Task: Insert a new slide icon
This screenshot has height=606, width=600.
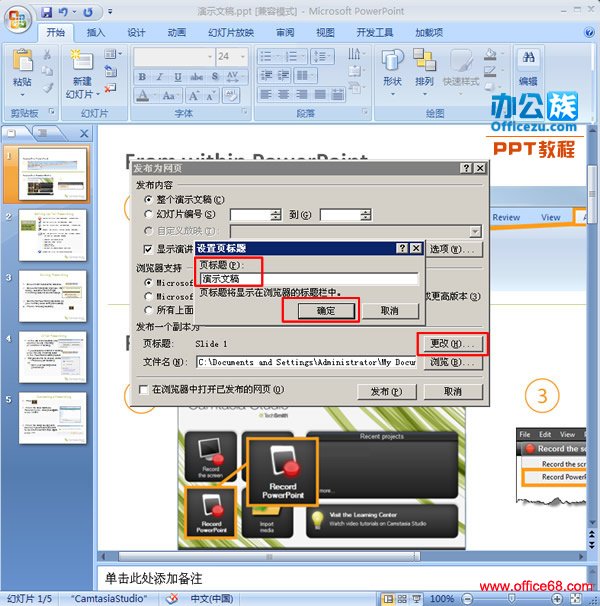Action: tap(82, 60)
